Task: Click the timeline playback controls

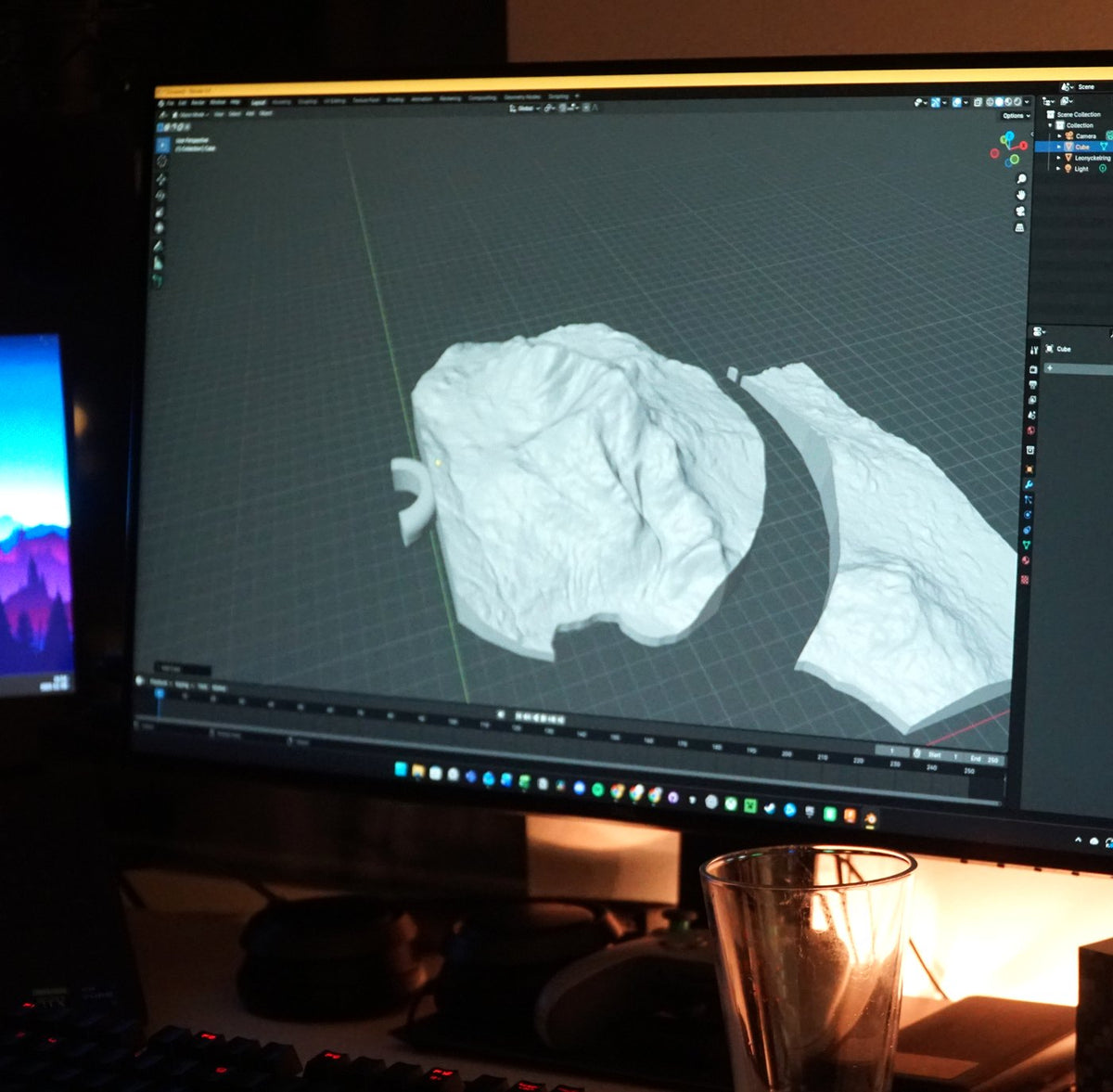Action: [540, 717]
